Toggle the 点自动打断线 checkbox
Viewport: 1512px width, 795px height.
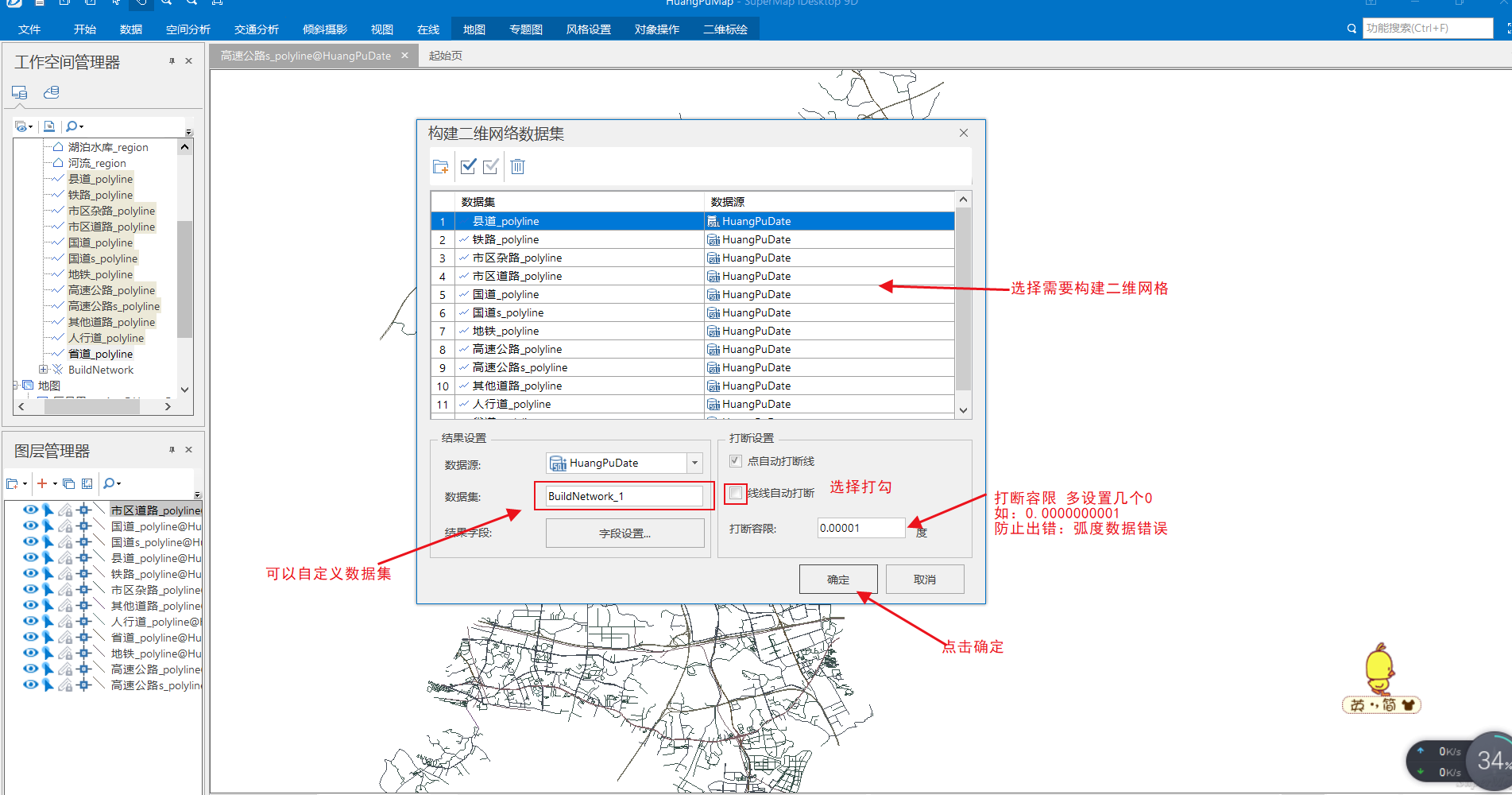click(735, 460)
